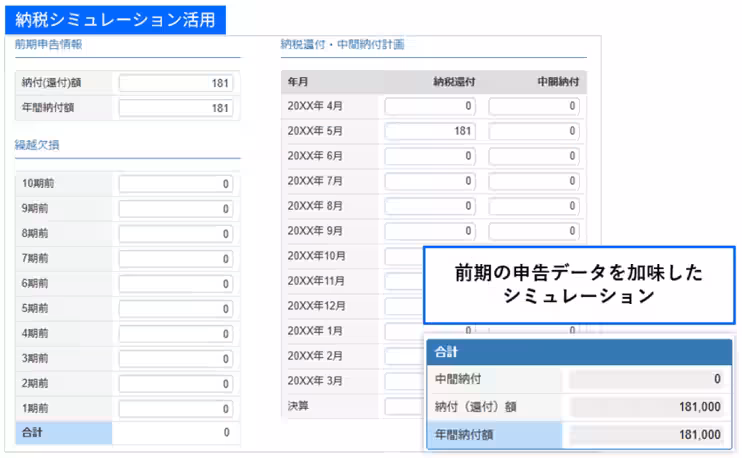Click the 1期前 carryover loss input
This screenshot has width=742, height=458.
176,408
